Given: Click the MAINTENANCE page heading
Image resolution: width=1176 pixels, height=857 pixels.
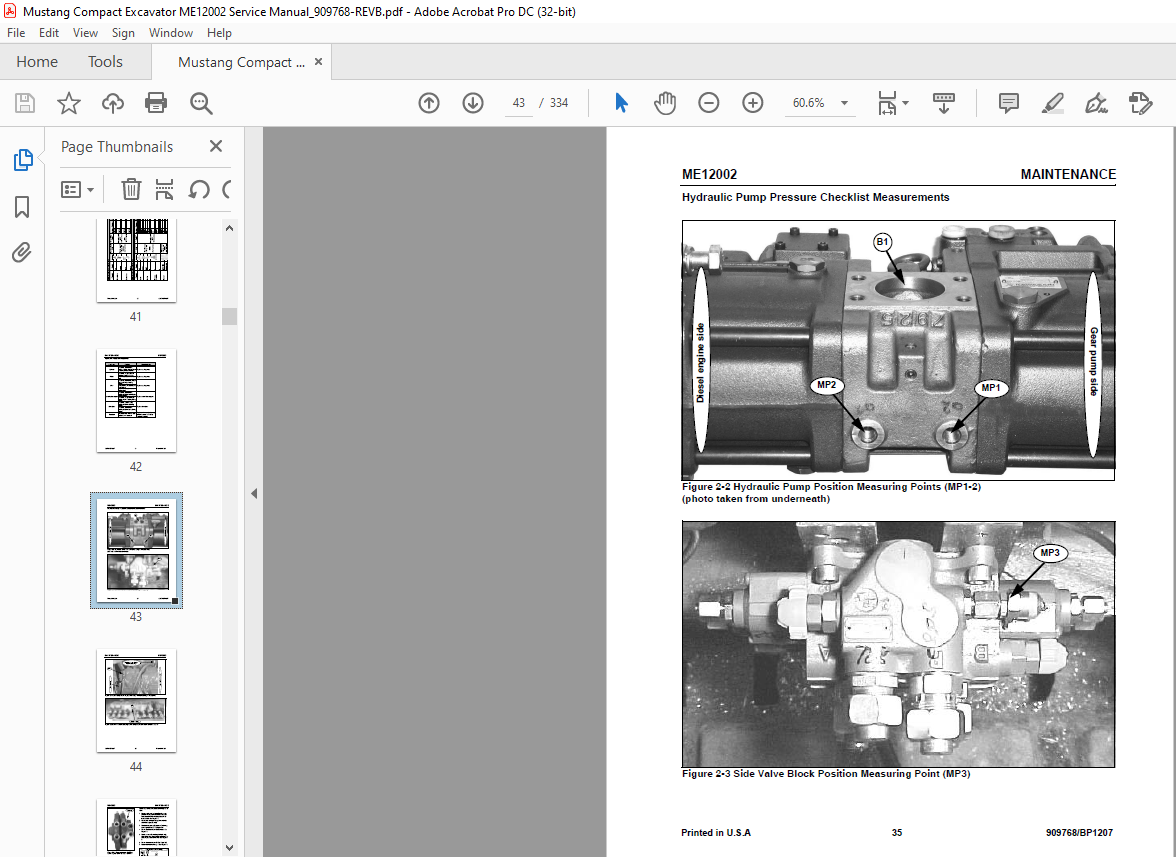Looking at the screenshot, I should 1068,174.
